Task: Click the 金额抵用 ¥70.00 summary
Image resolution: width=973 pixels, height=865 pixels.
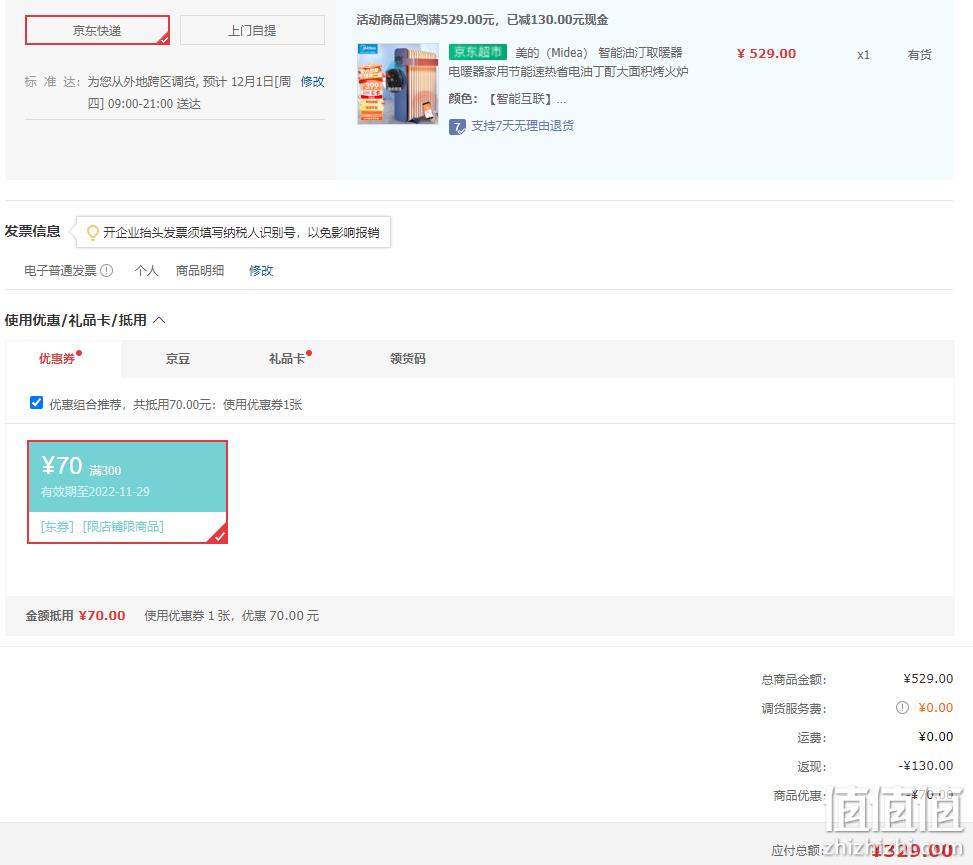Action: coord(75,616)
